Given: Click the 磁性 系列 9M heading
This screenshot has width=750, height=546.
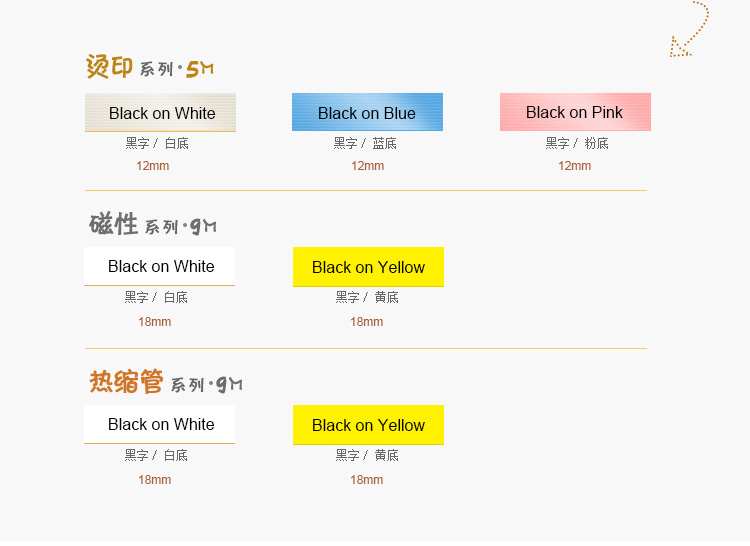Looking at the screenshot, I should pos(153,224).
